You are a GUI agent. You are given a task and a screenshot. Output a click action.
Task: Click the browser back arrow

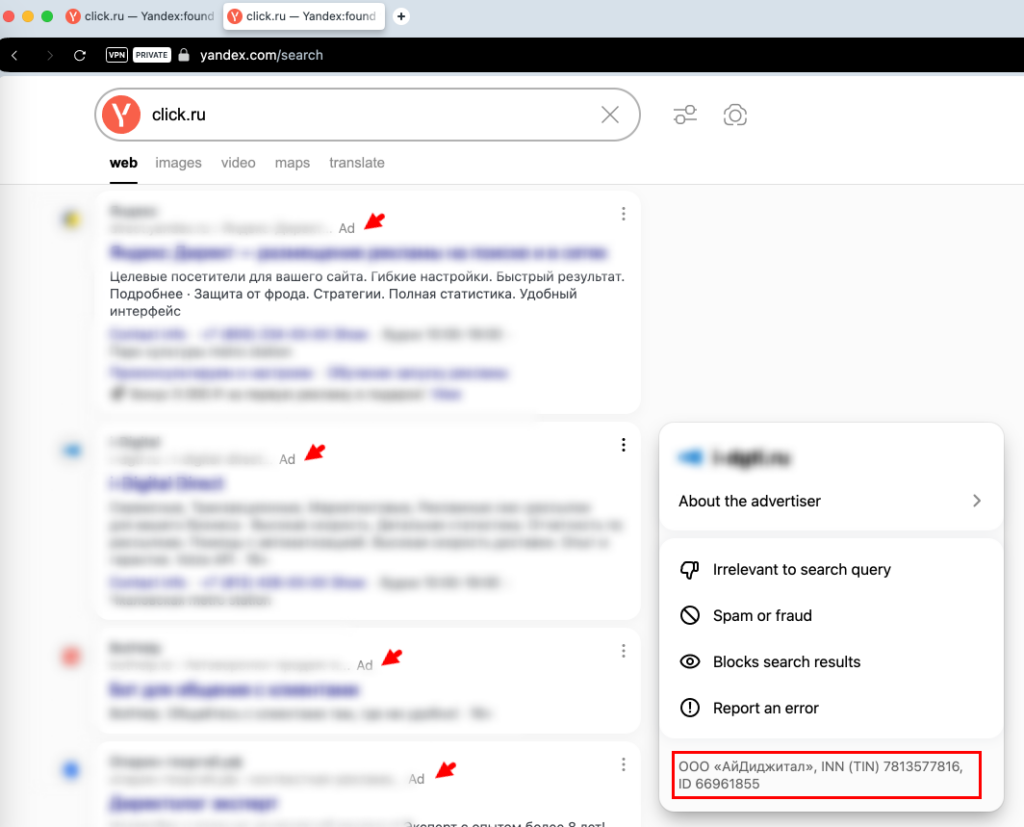(15, 56)
